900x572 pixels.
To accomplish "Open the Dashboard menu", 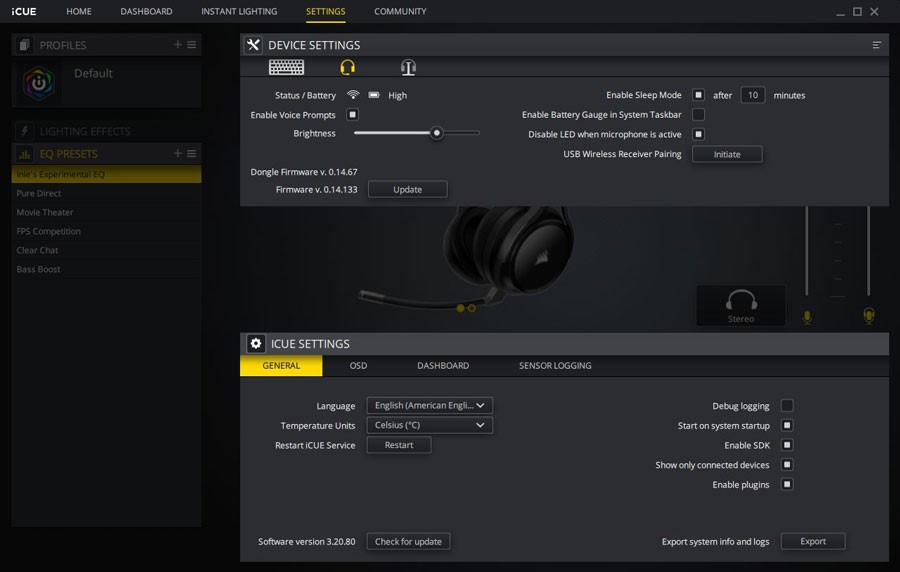I will coord(146,11).
